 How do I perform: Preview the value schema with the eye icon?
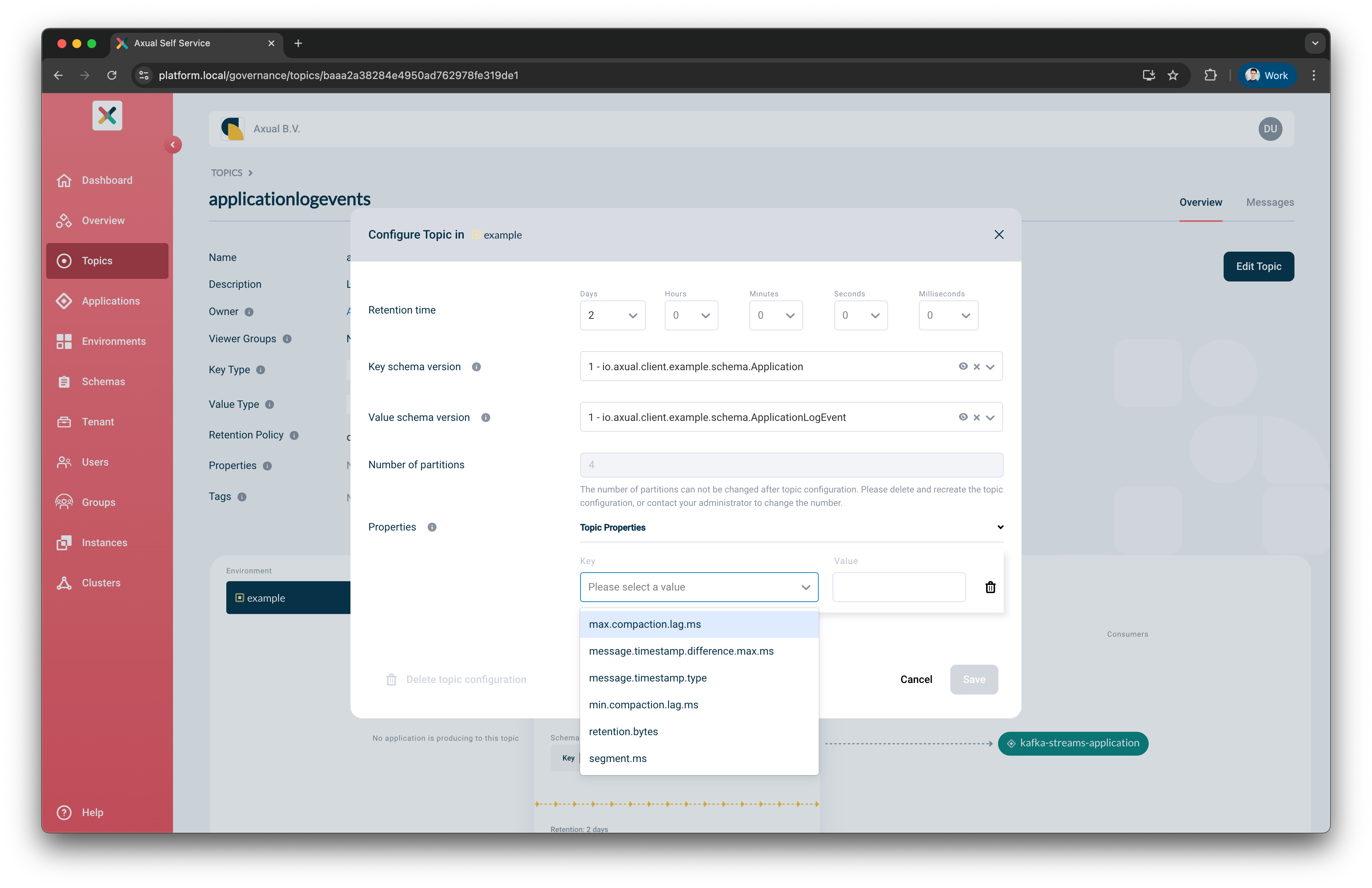[x=964, y=417]
